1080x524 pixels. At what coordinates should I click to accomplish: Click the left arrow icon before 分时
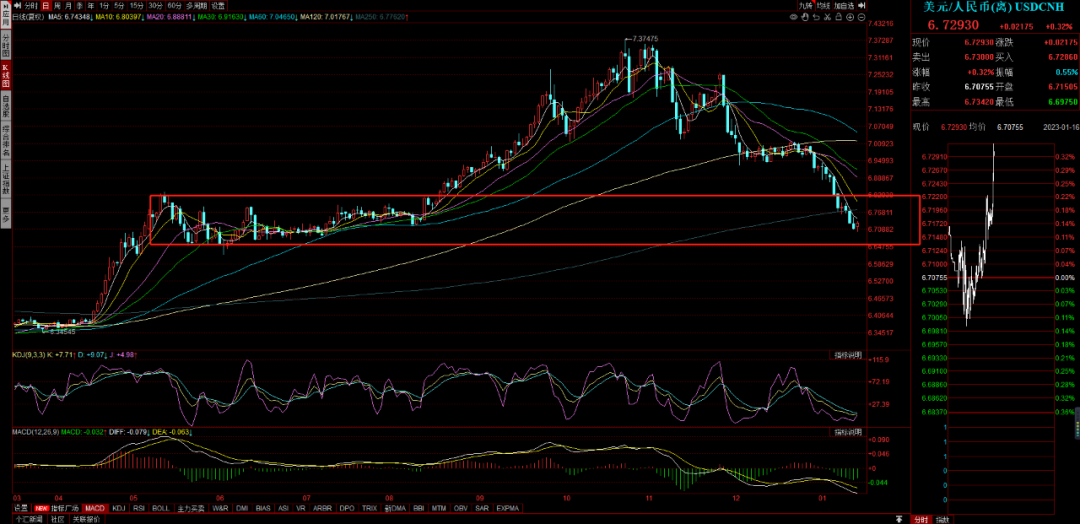point(17,6)
